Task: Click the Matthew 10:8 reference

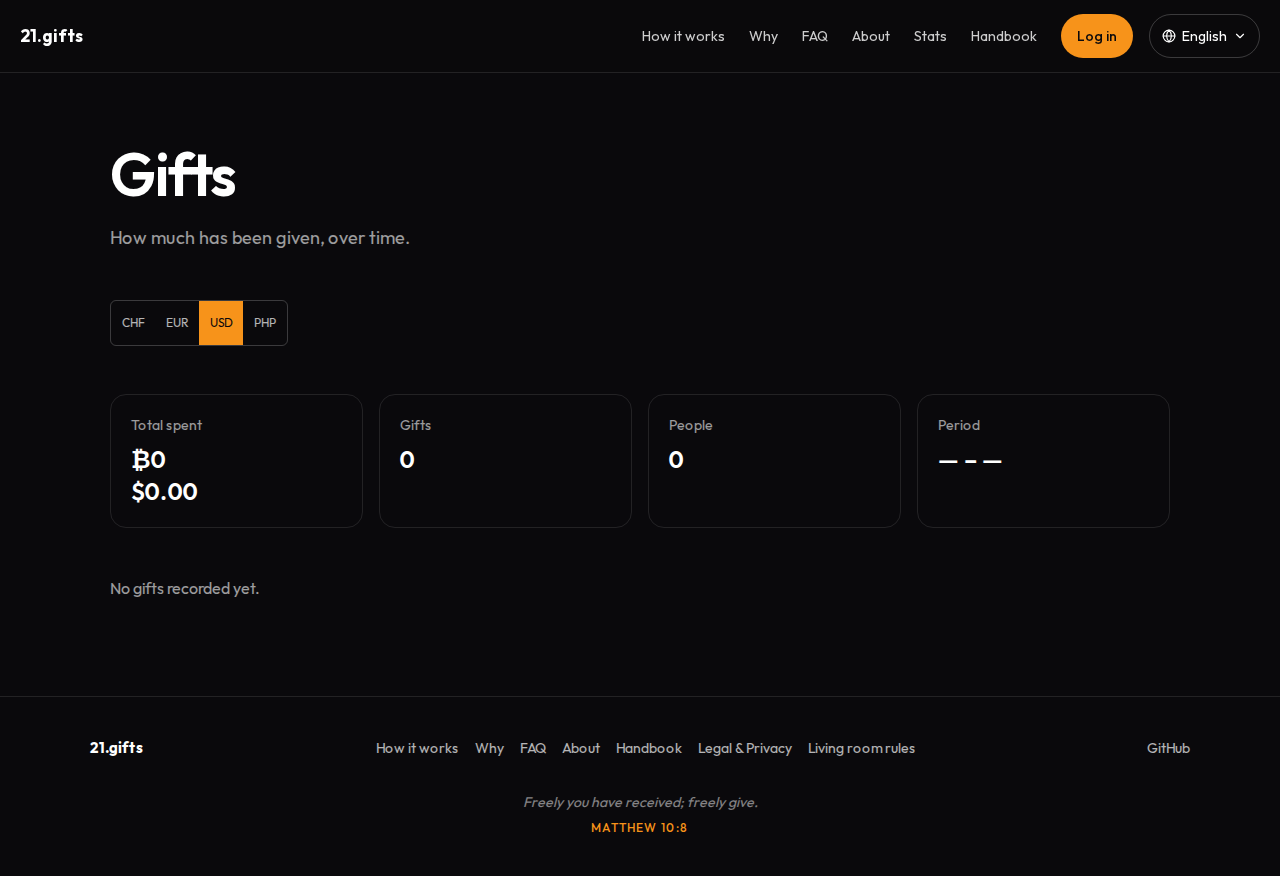Action: 639,827
